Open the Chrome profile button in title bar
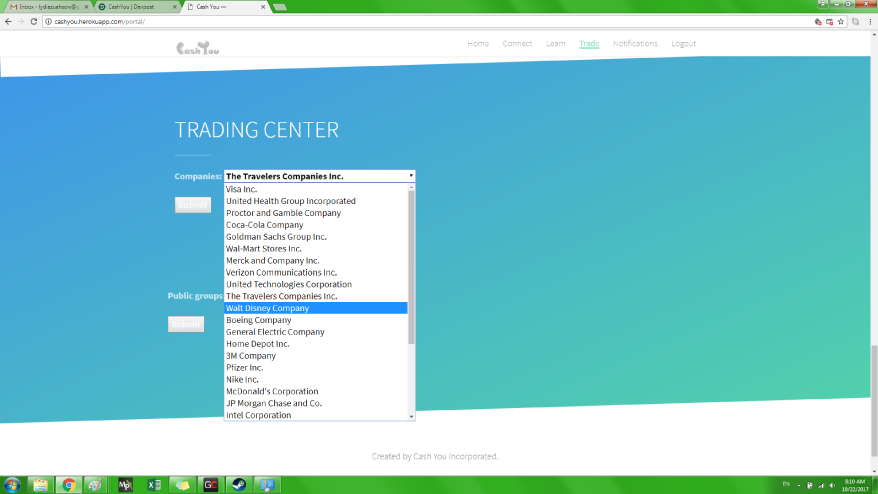The image size is (878, 494). 822,3
